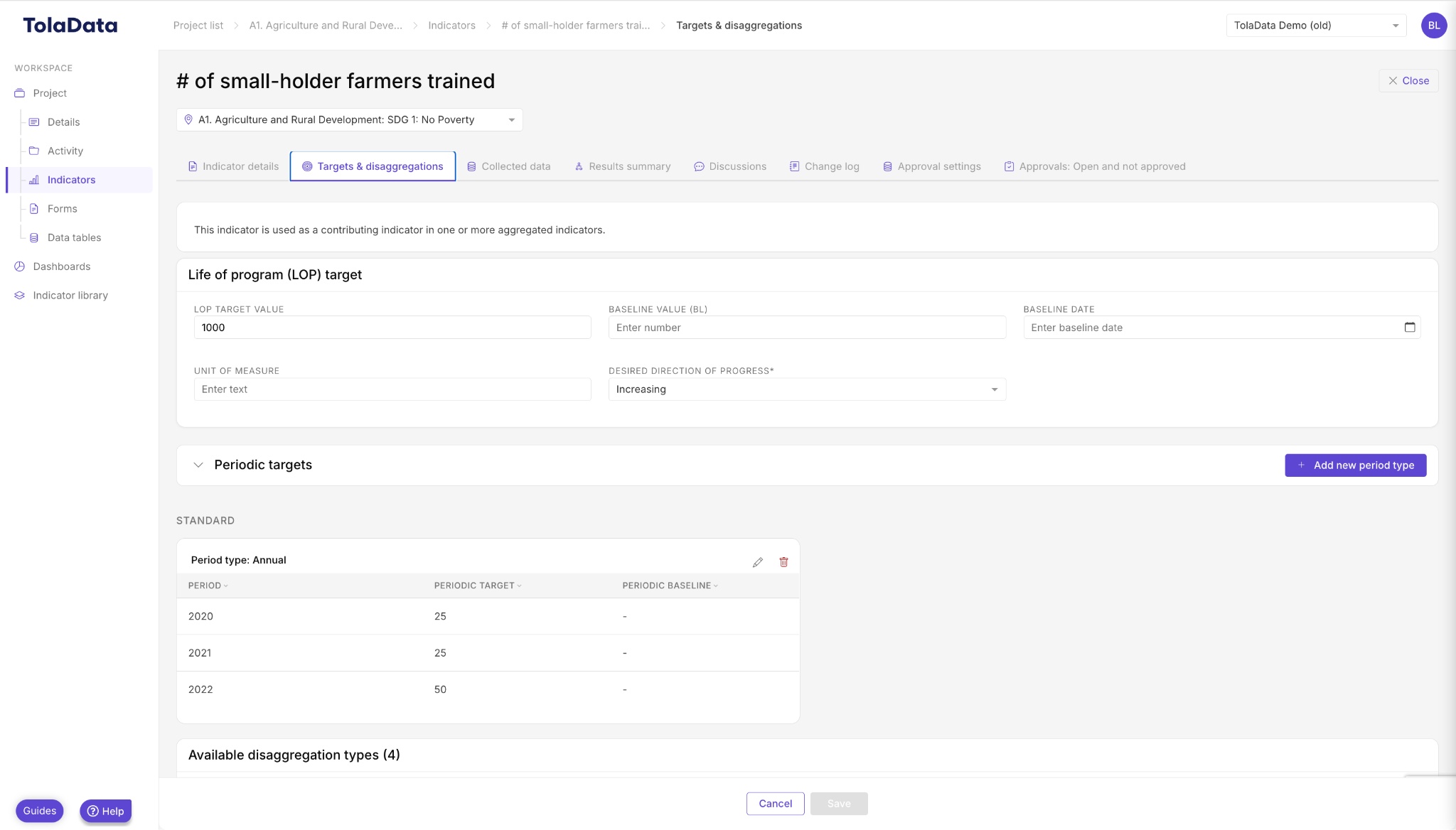Click A1. Agriculture and Rural Deve... breadcrumb
The width and height of the screenshot is (1456, 830).
[326, 26]
